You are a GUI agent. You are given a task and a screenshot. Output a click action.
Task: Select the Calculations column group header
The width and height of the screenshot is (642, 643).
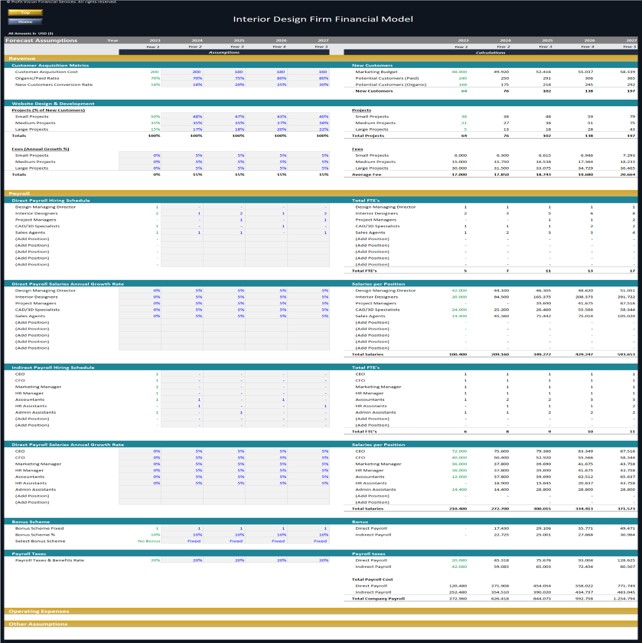tap(490, 52)
